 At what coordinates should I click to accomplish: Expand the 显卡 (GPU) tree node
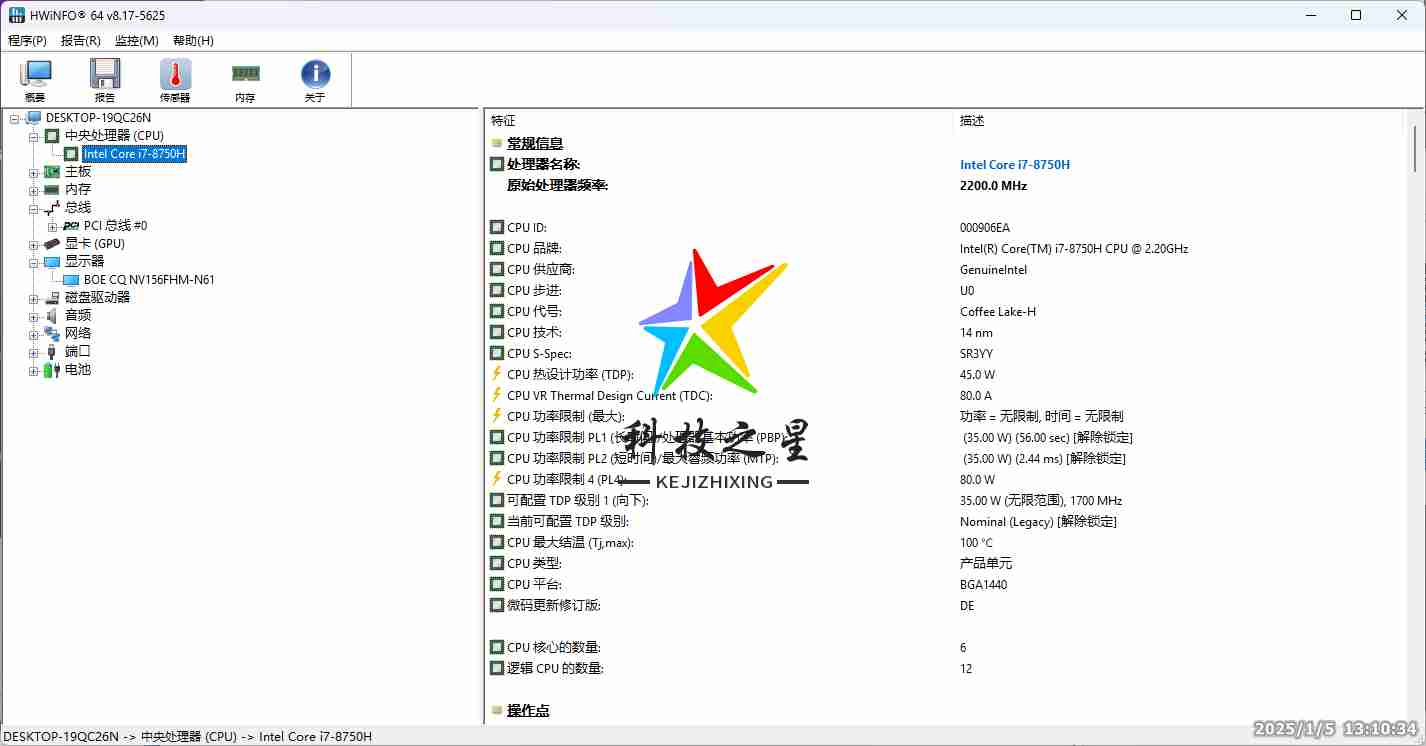click(33, 243)
